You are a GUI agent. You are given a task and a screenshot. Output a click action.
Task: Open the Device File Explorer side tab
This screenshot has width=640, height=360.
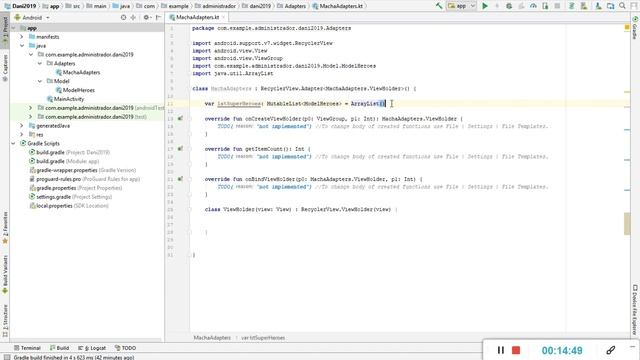click(635, 310)
